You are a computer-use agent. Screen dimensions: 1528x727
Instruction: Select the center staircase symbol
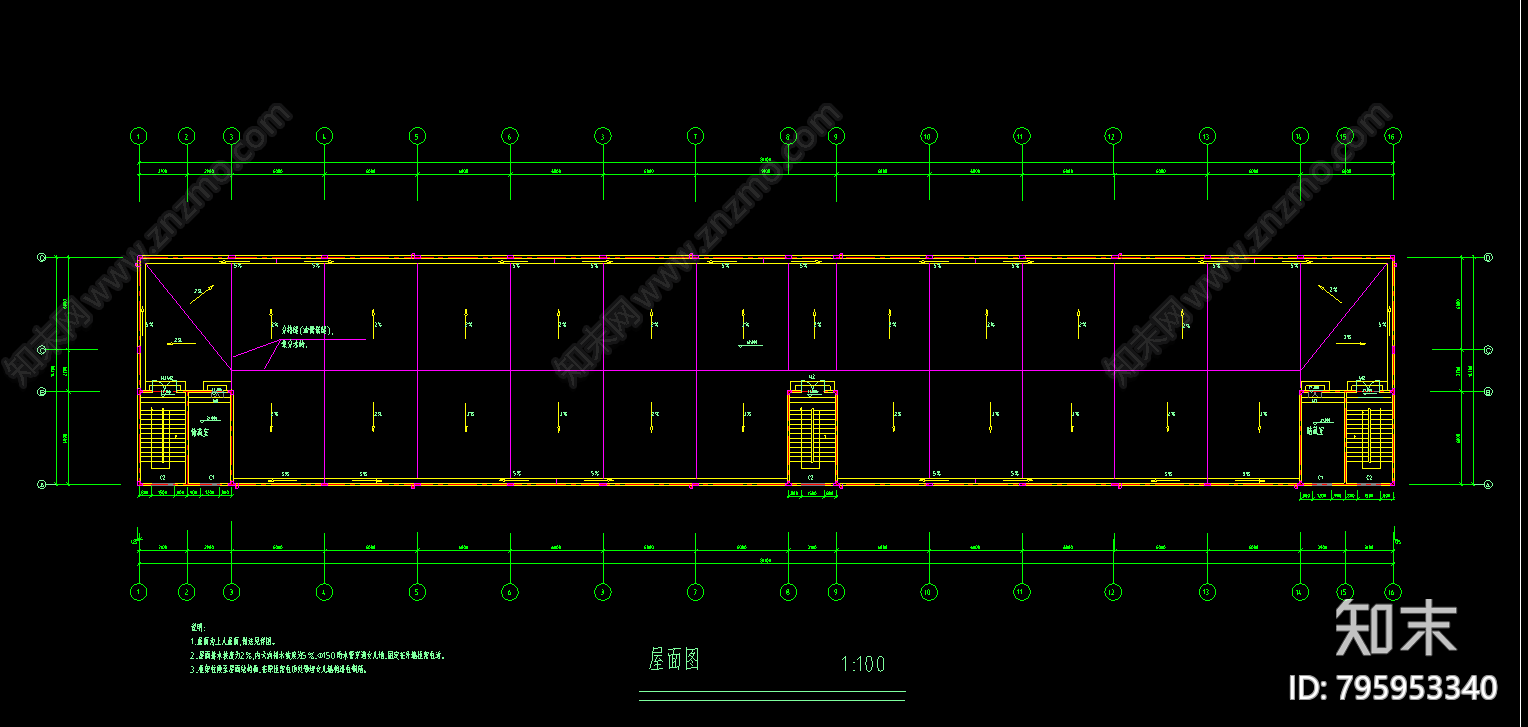[x=812, y=431]
